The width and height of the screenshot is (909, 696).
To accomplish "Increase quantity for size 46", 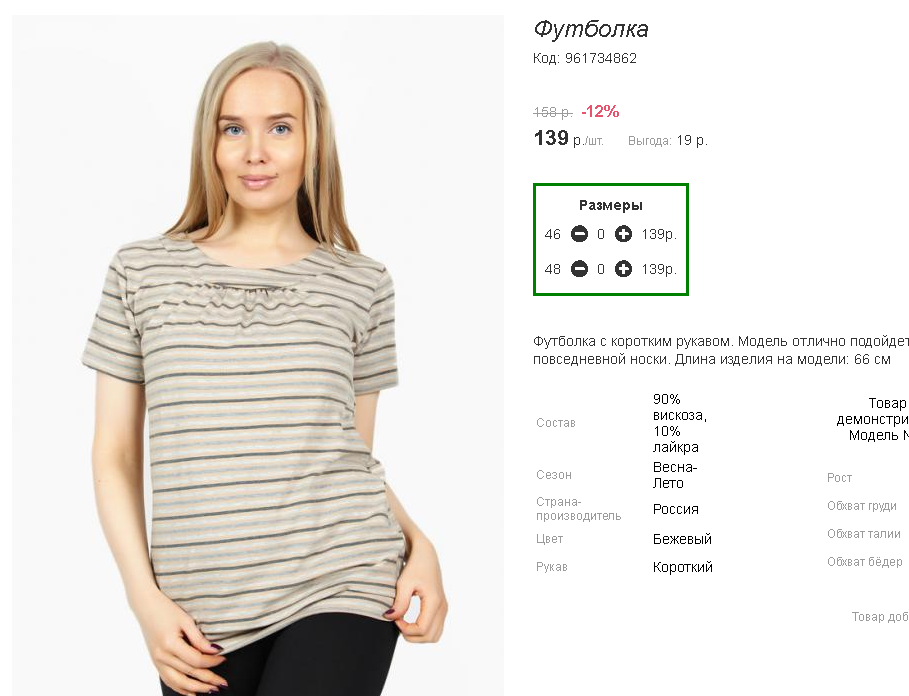I will click(623, 234).
